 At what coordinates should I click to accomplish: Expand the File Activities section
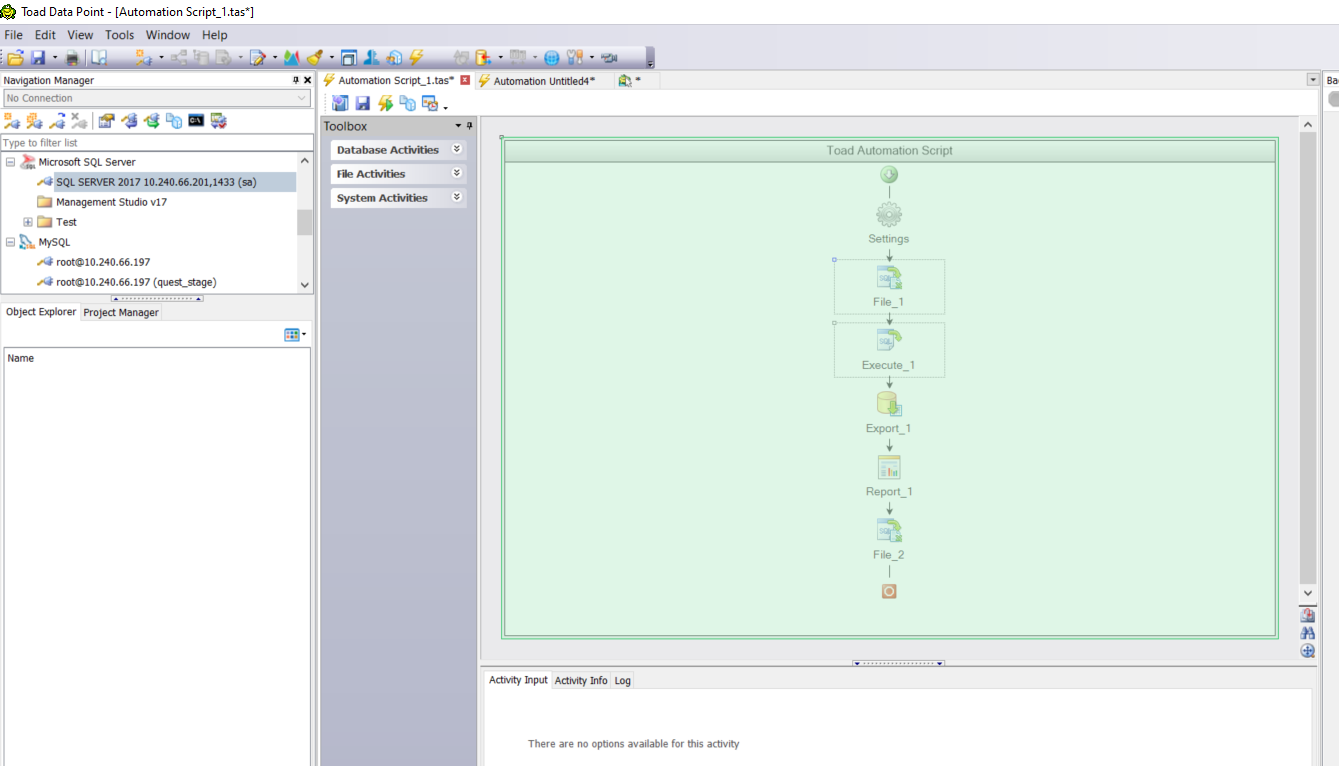457,173
